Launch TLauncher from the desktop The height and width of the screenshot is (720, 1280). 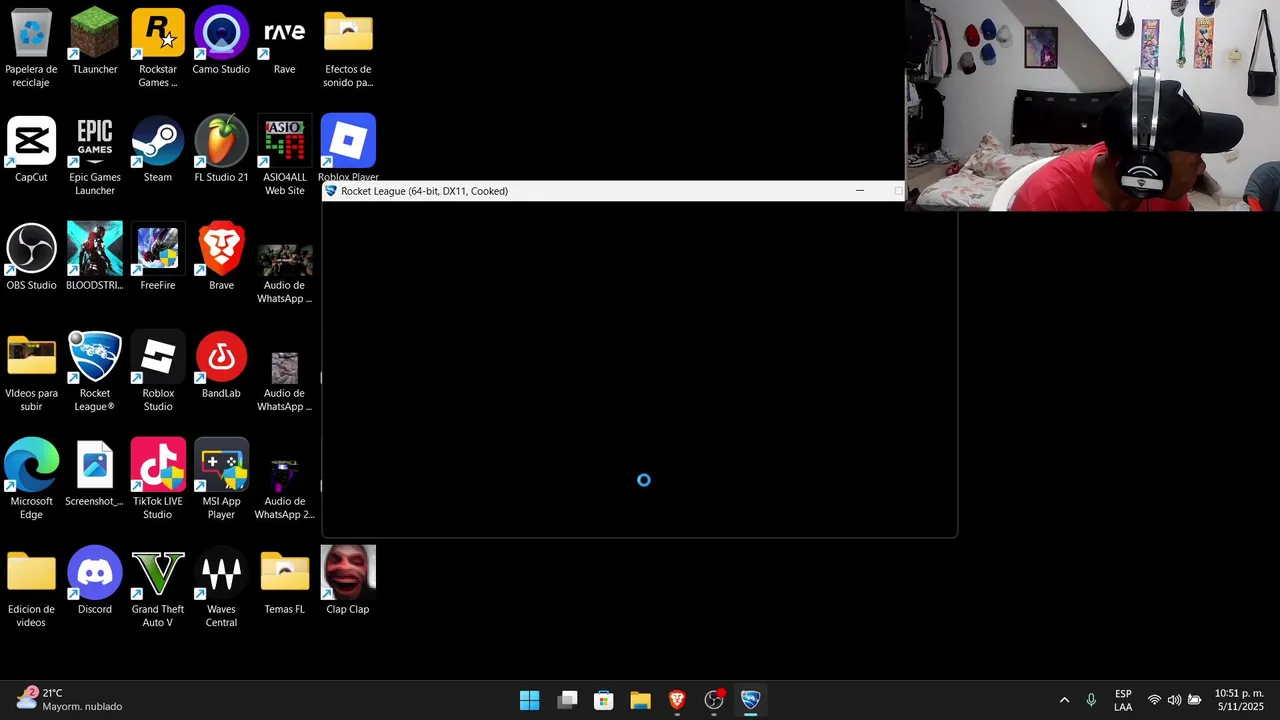coord(95,41)
